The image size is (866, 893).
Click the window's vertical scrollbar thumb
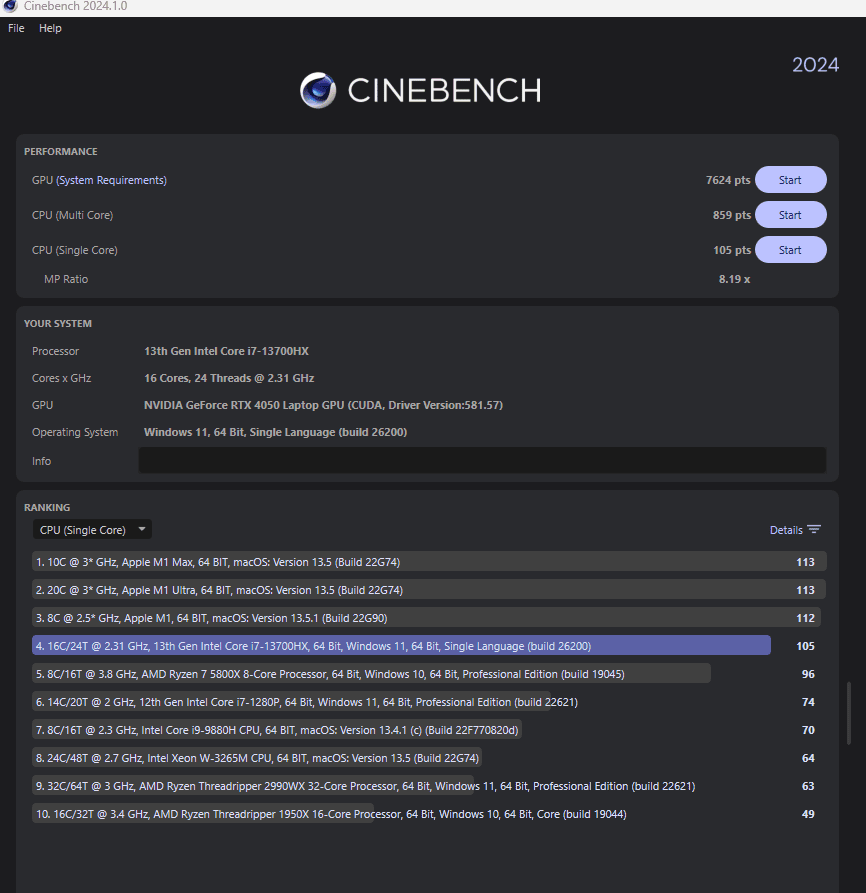[x=848, y=713]
